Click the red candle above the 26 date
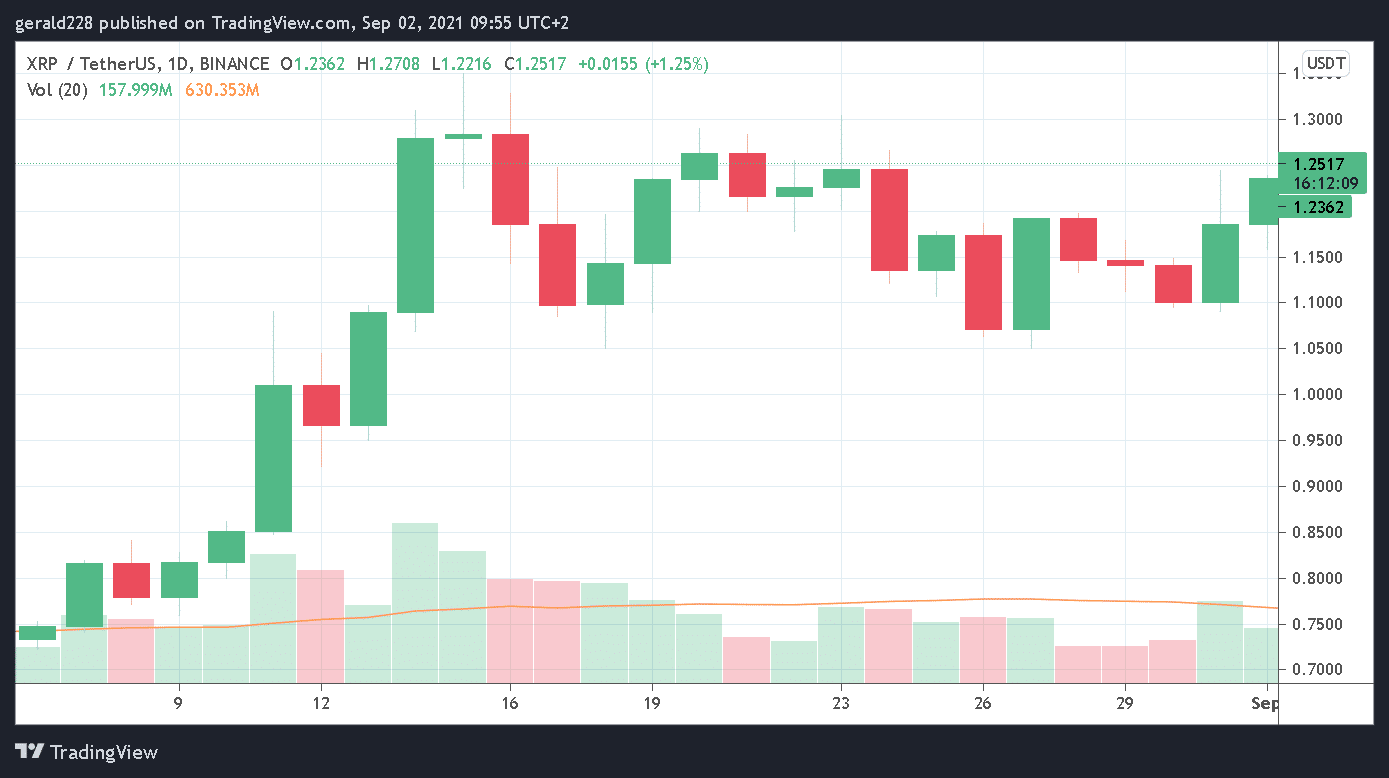1389x778 pixels. (x=983, y=282)
